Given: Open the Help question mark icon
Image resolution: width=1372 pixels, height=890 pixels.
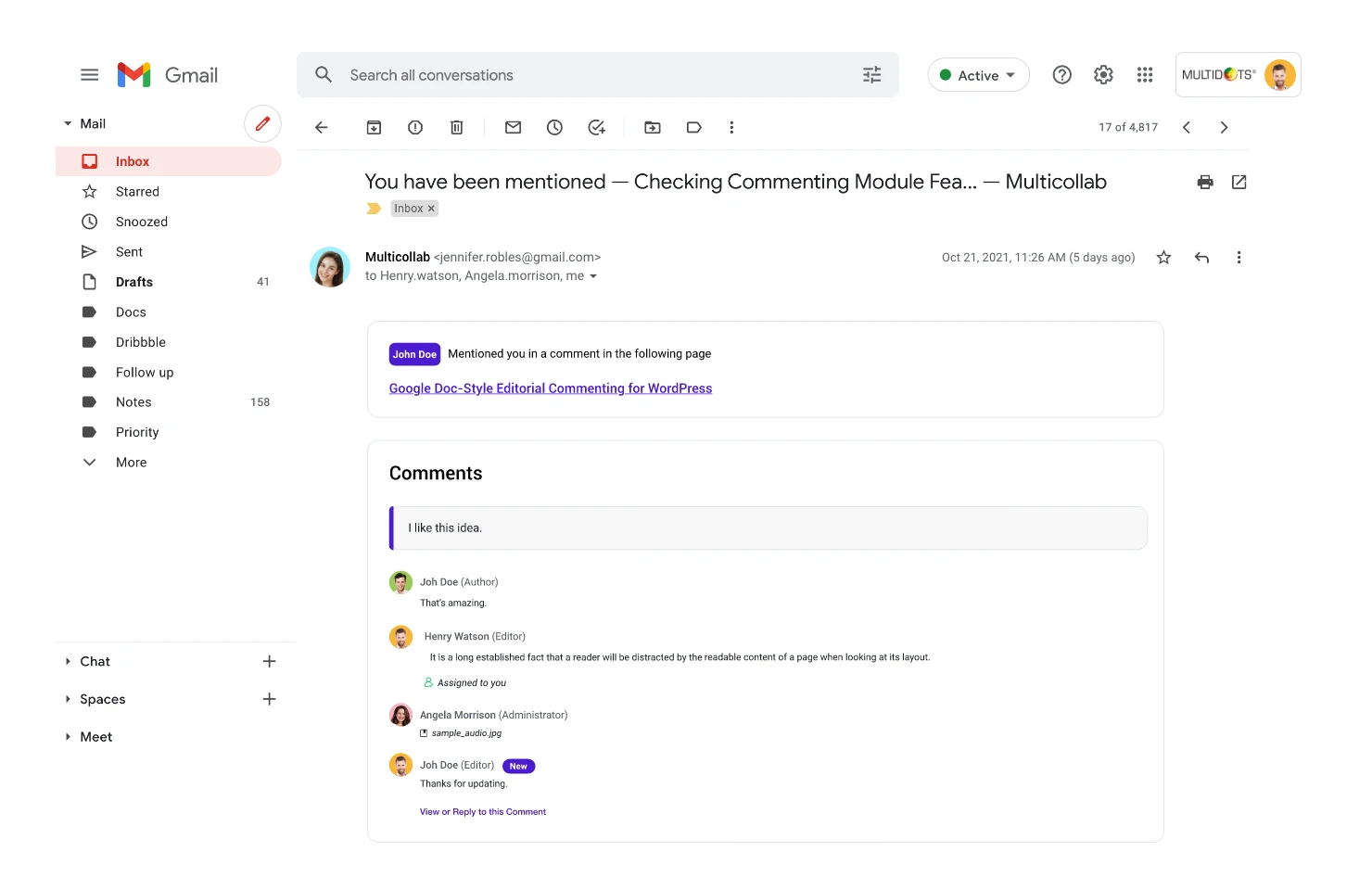Looking at the screenshot, I should [1062, 75].
